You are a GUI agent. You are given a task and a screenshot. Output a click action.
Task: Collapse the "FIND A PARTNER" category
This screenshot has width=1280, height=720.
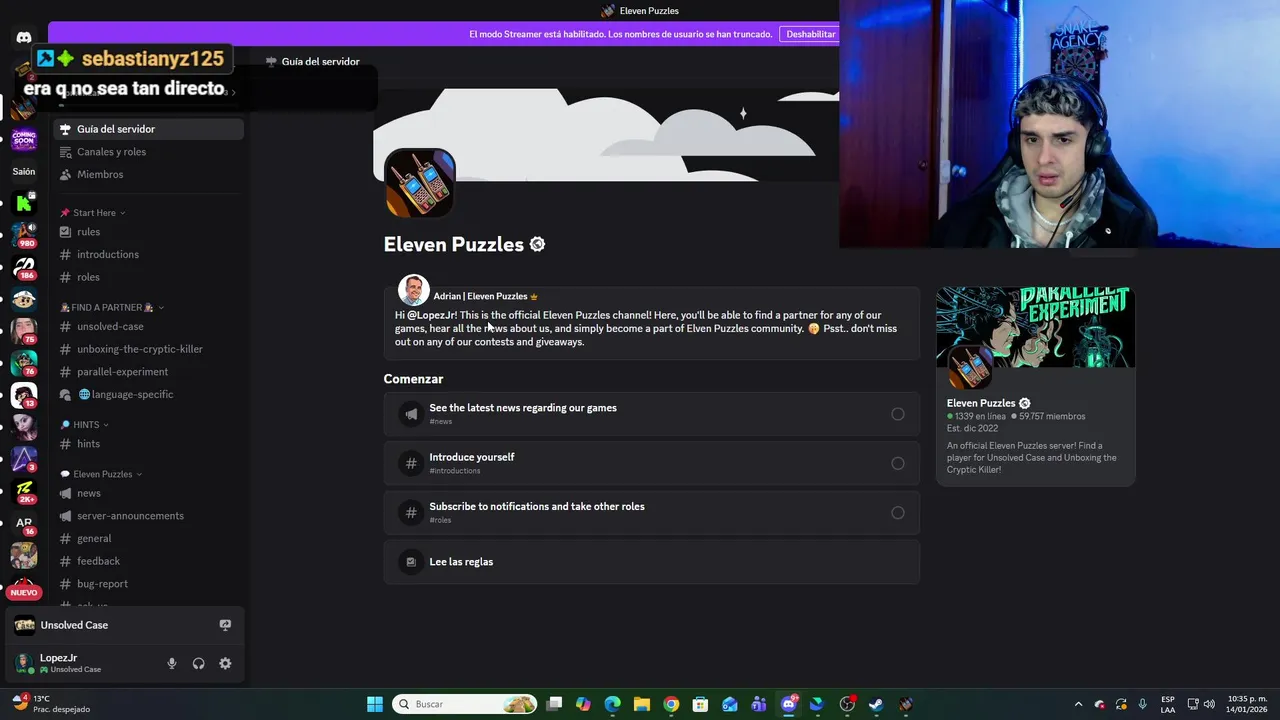pyautogui.click(x=112, y=307)
